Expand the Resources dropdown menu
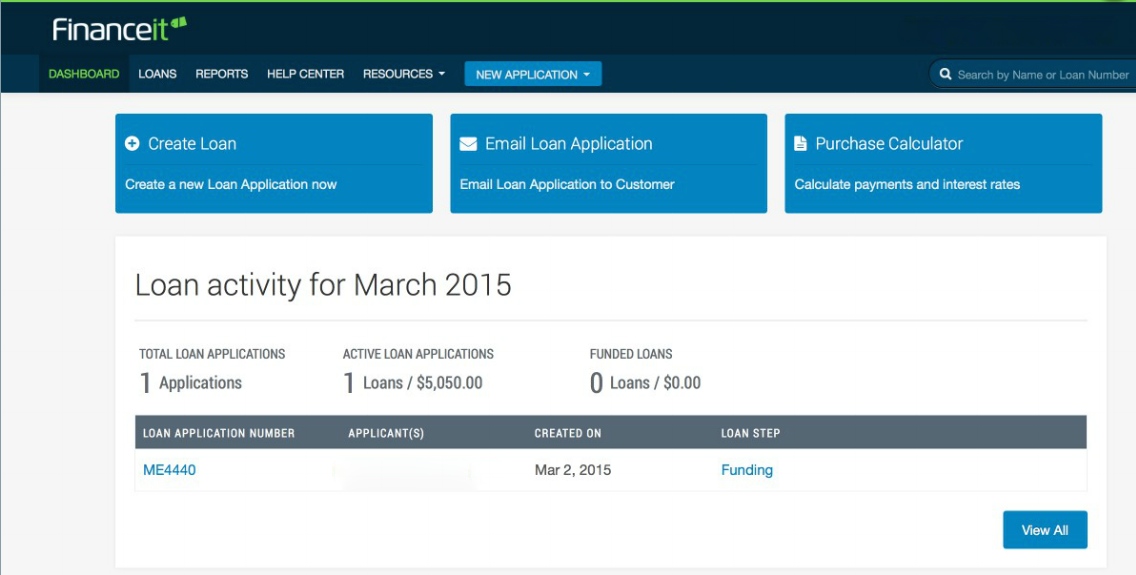This screenshot has width=1136, height=575. point(404,74)
